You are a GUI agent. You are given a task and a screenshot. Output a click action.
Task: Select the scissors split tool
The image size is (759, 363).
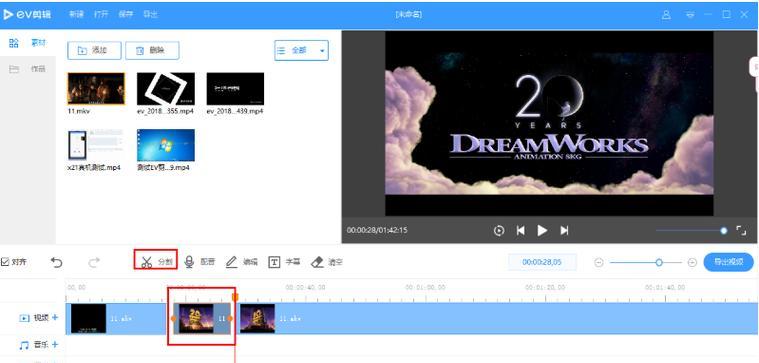point(156,262)
